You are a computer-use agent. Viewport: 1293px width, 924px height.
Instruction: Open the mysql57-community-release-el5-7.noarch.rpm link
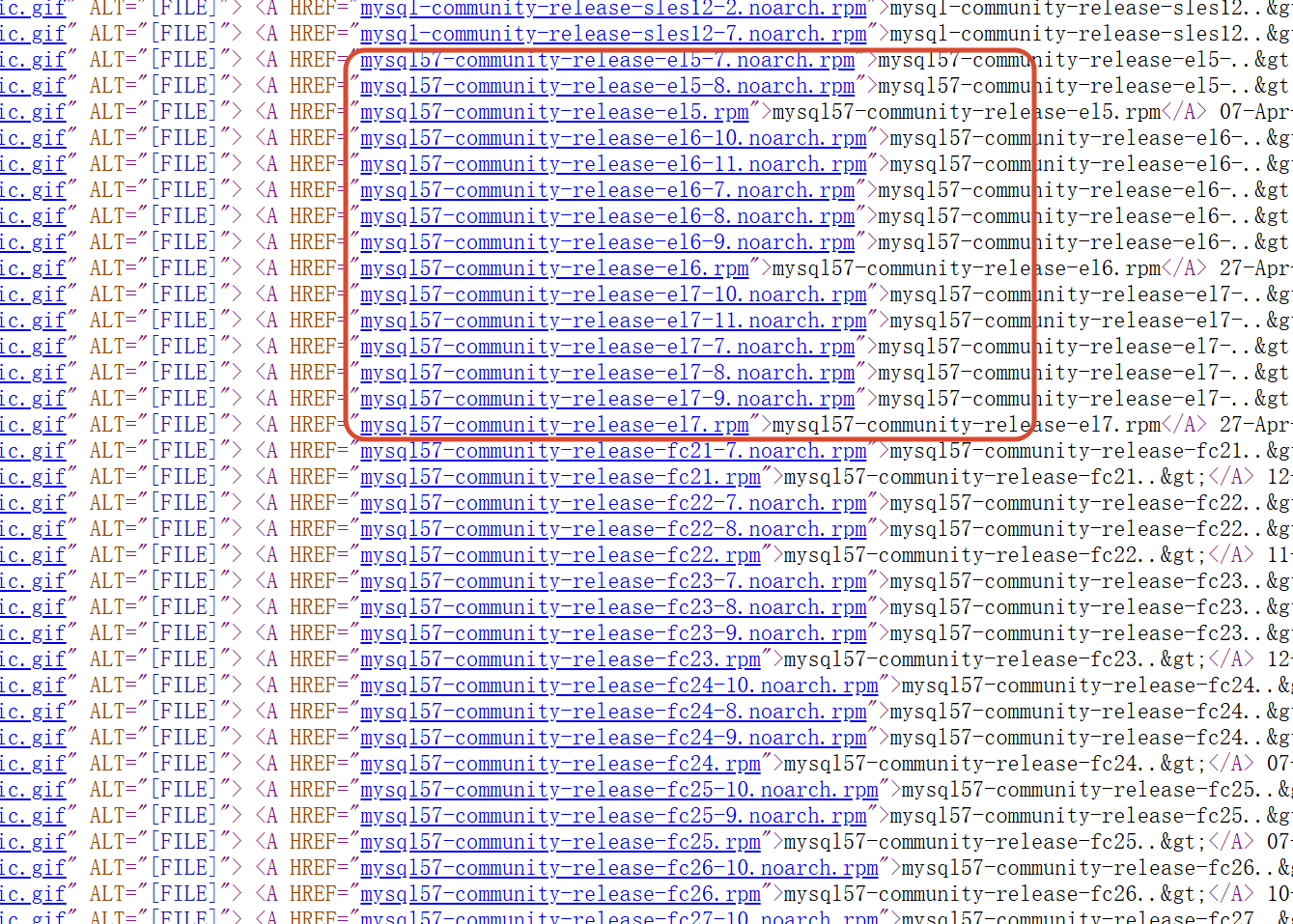click(x=607, y=60)
